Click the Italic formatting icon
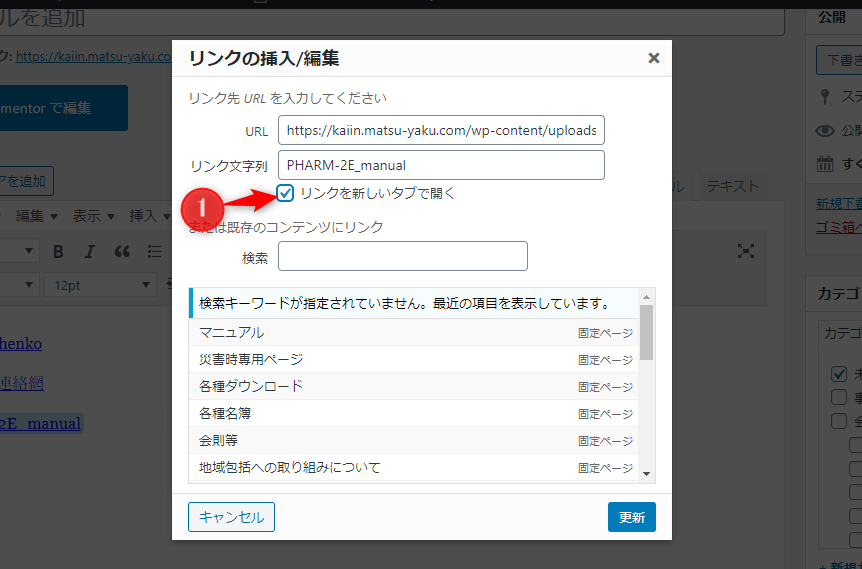Viewport: 862px width, 569px height. click(x=90, y=251)
